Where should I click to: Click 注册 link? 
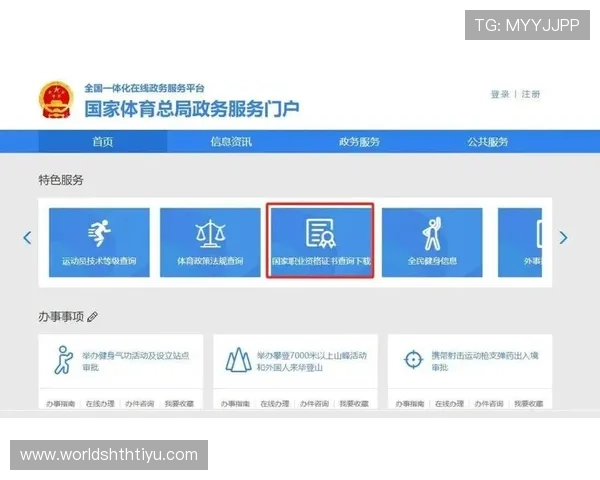(531, 94)
